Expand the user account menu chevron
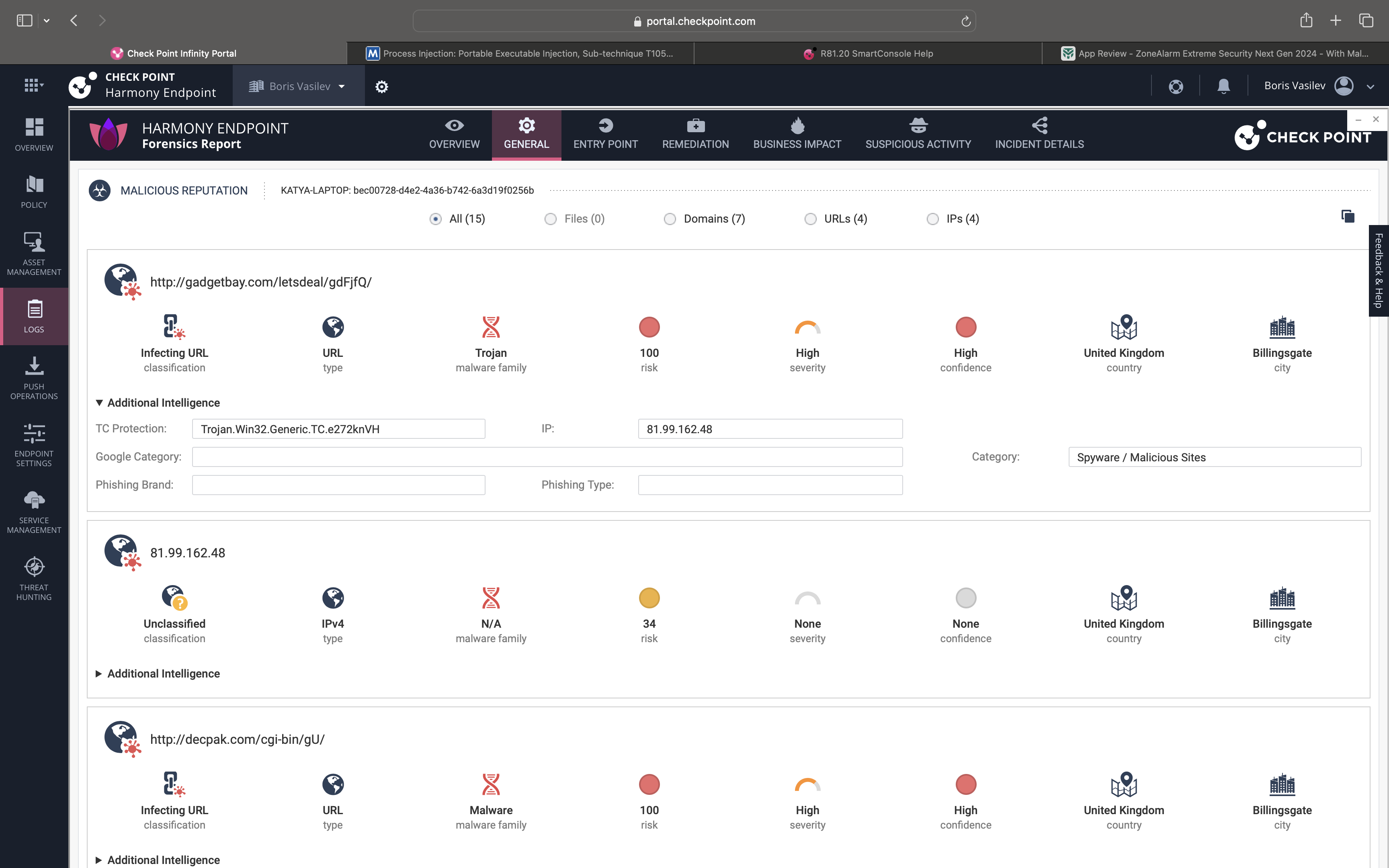 [1371, 87]
